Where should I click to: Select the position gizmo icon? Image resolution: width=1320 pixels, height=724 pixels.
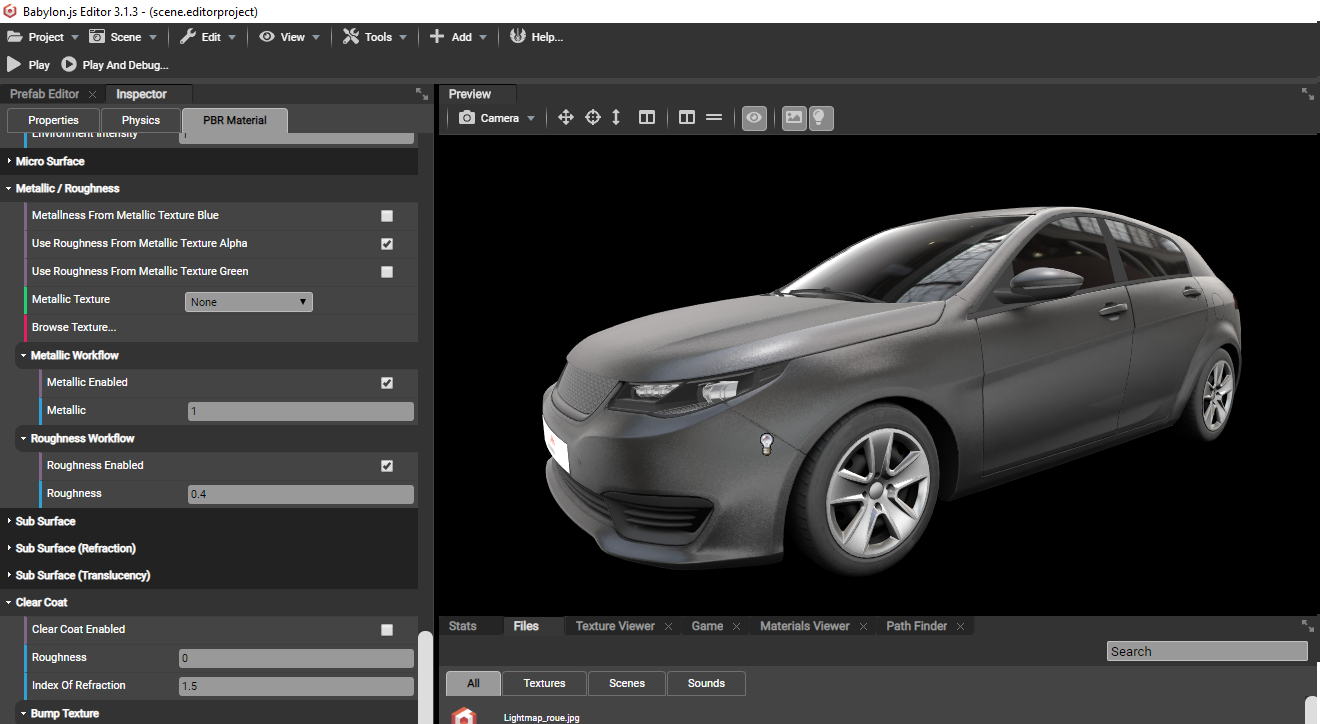pos(566,117)
